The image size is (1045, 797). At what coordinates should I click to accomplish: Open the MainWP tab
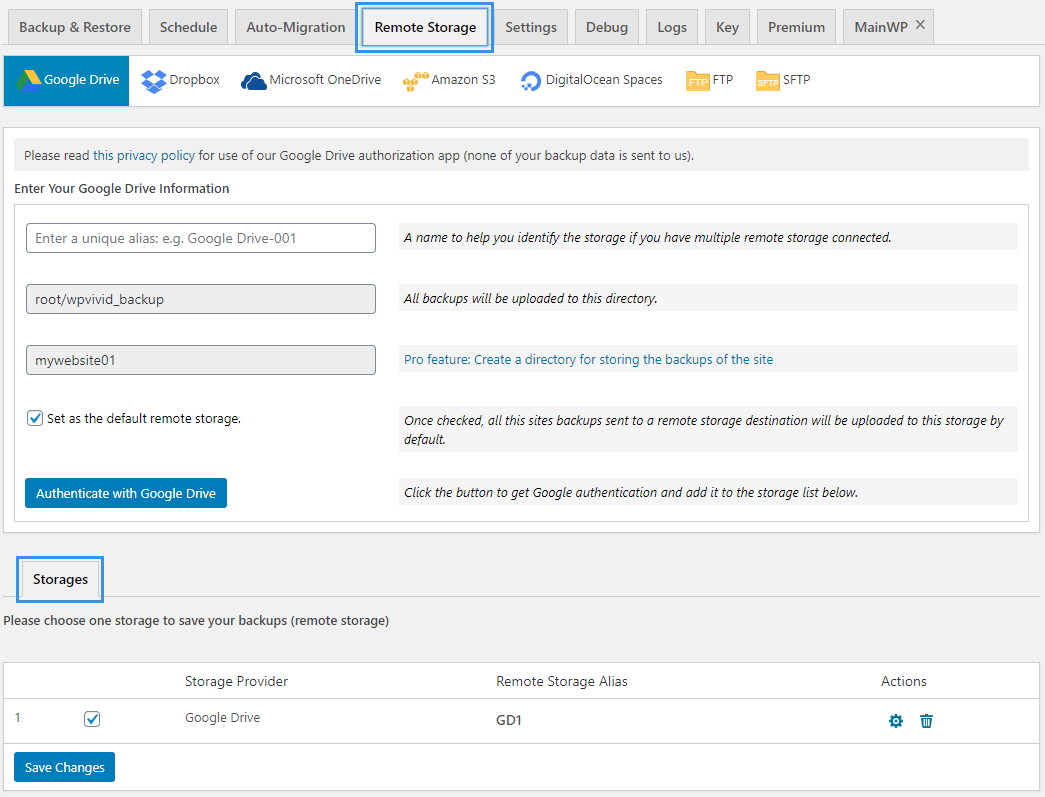pos(881,27)
